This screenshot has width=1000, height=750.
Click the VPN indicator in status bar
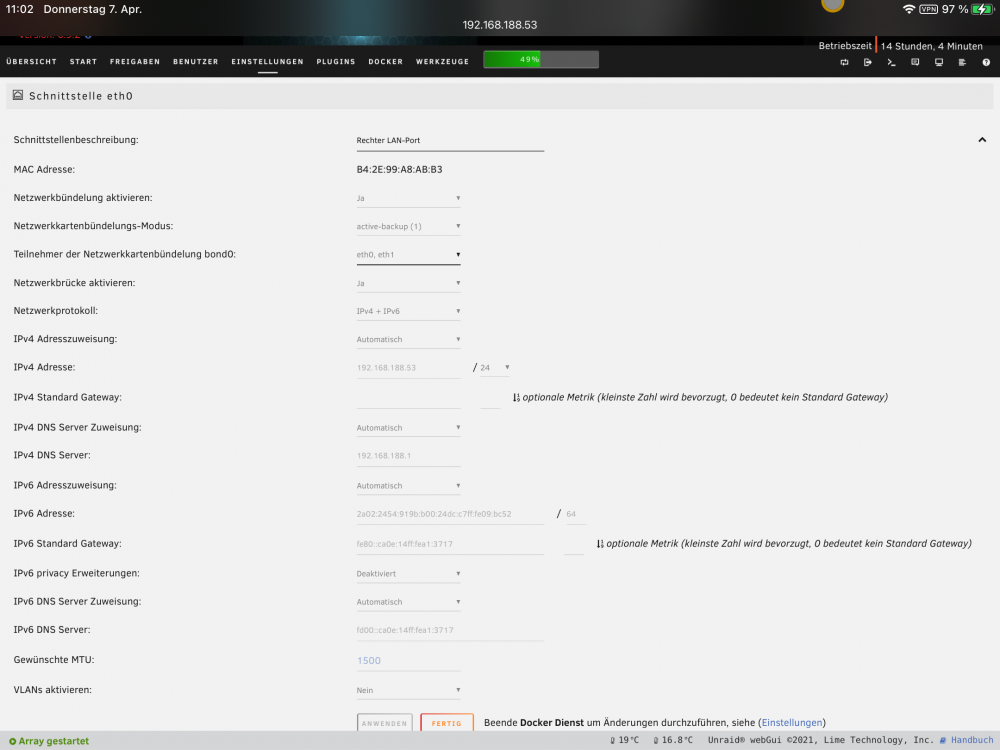click(x=929, y=9)
